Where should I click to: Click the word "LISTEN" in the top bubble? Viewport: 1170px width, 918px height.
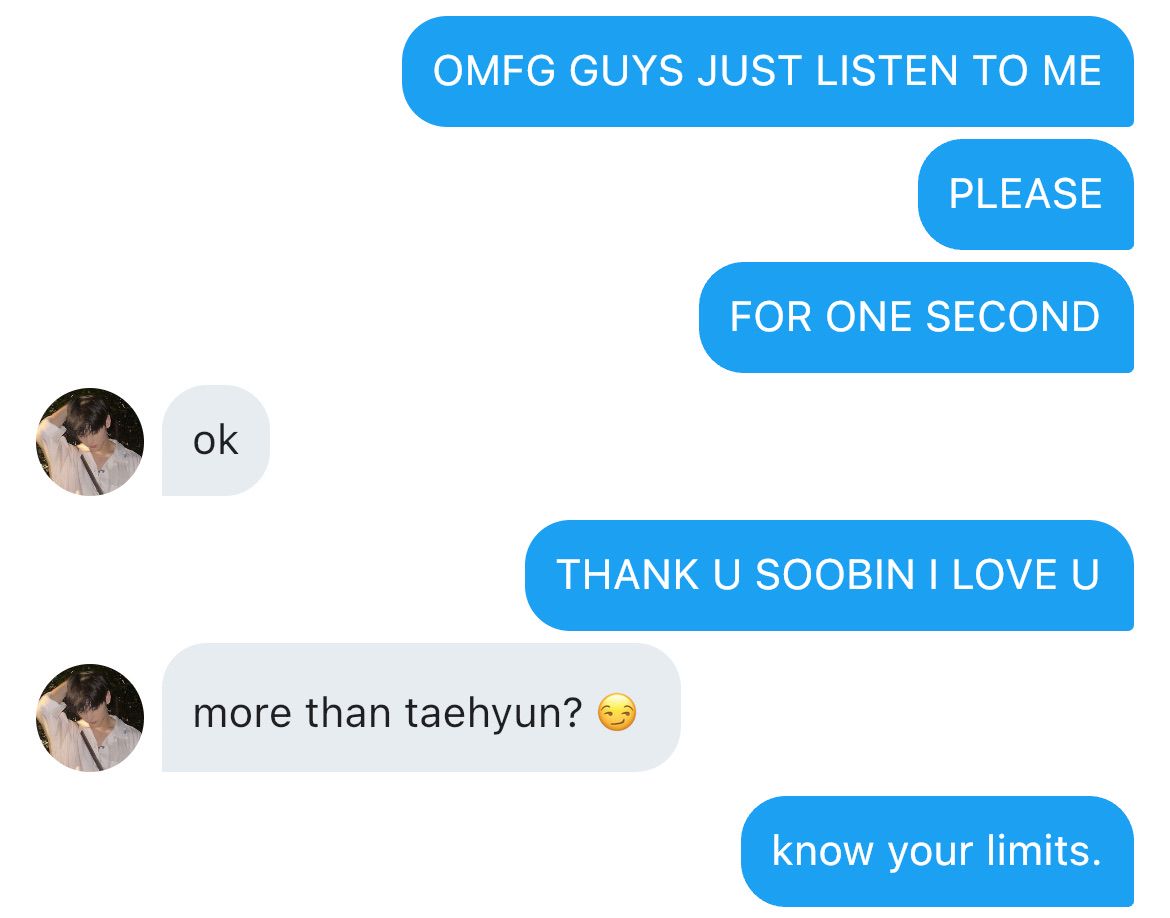(887, 72)
